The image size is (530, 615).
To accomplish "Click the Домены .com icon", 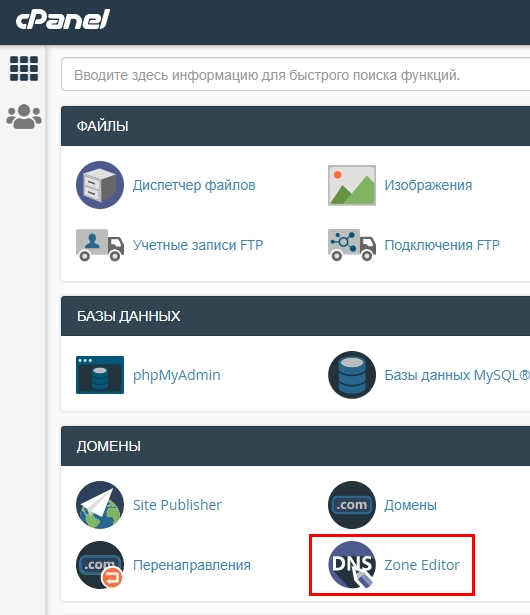I will (352, 505).
